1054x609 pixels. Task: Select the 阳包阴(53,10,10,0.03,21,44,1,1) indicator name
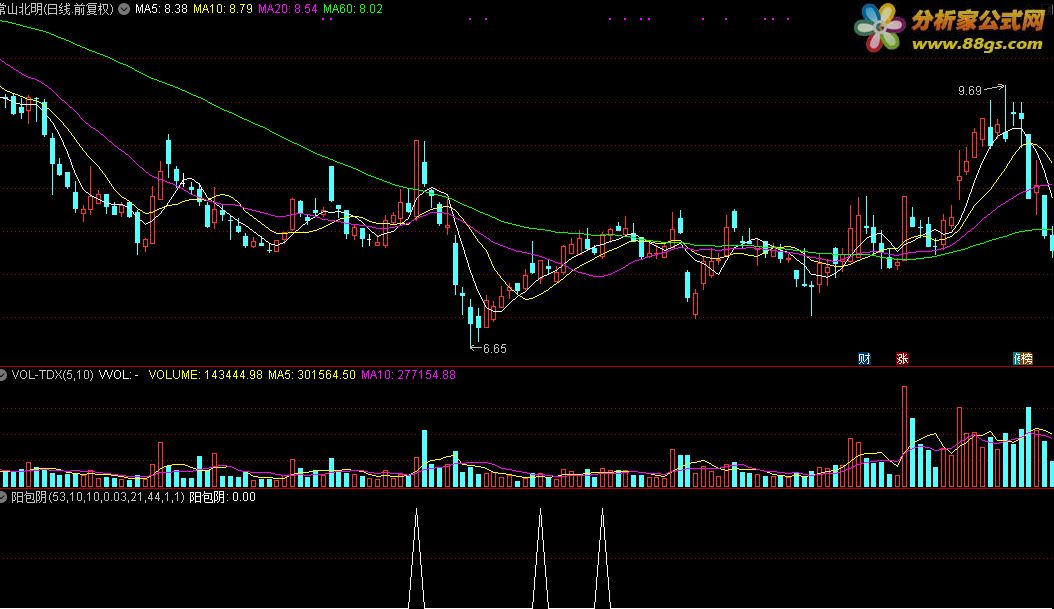click(x=97, y=497)
